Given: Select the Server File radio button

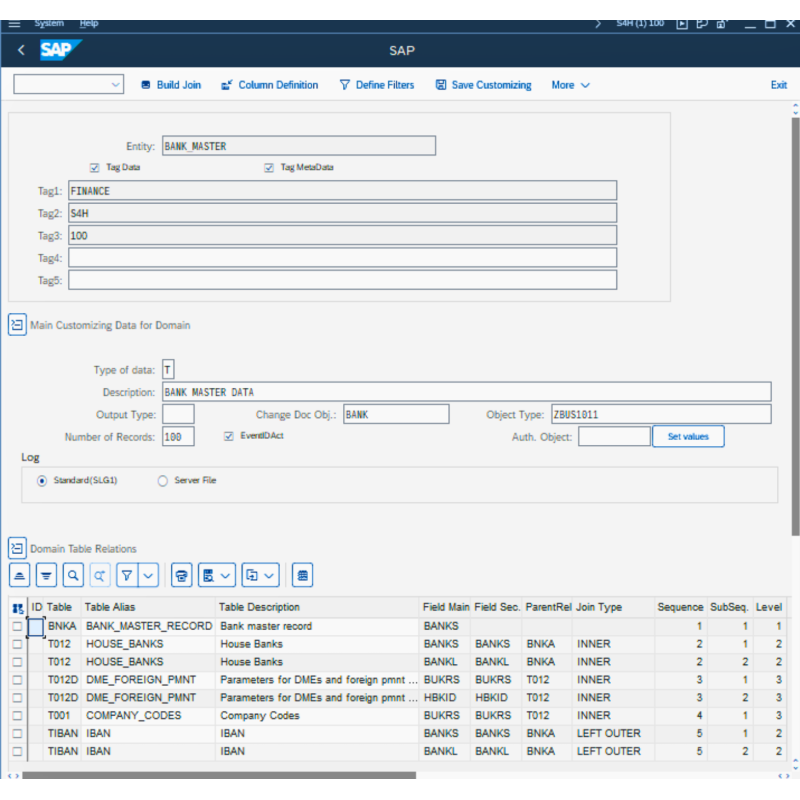Looking at the screenshot, I should 163,481.
